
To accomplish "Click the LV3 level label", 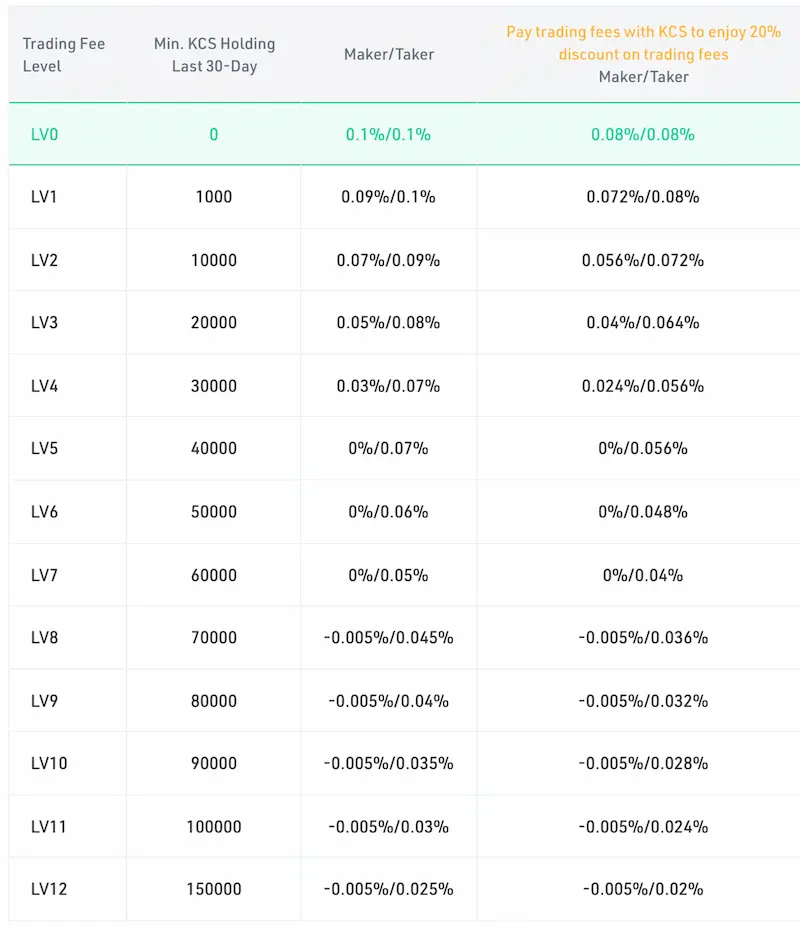I will pos(44,323).
